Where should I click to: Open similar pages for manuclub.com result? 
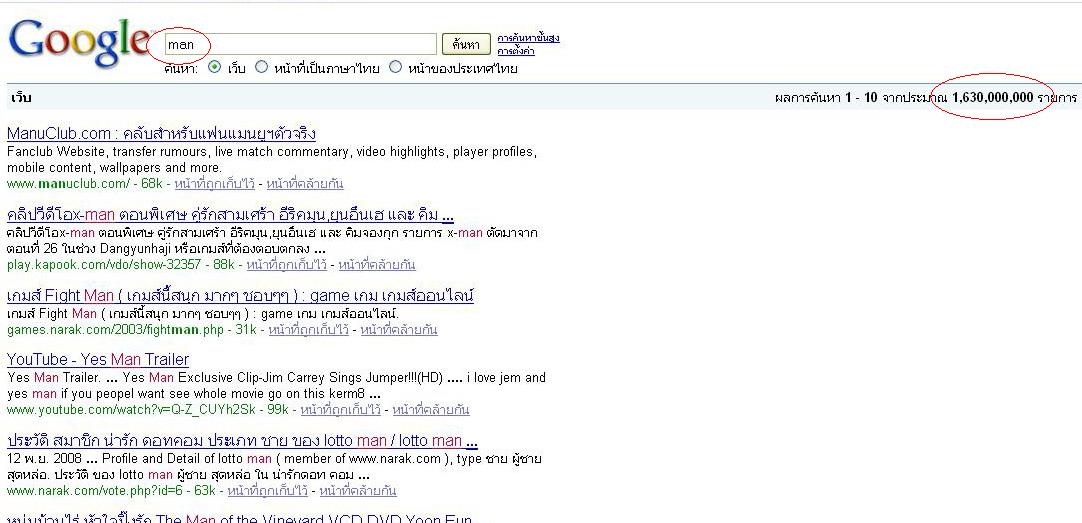pos(304,184)
